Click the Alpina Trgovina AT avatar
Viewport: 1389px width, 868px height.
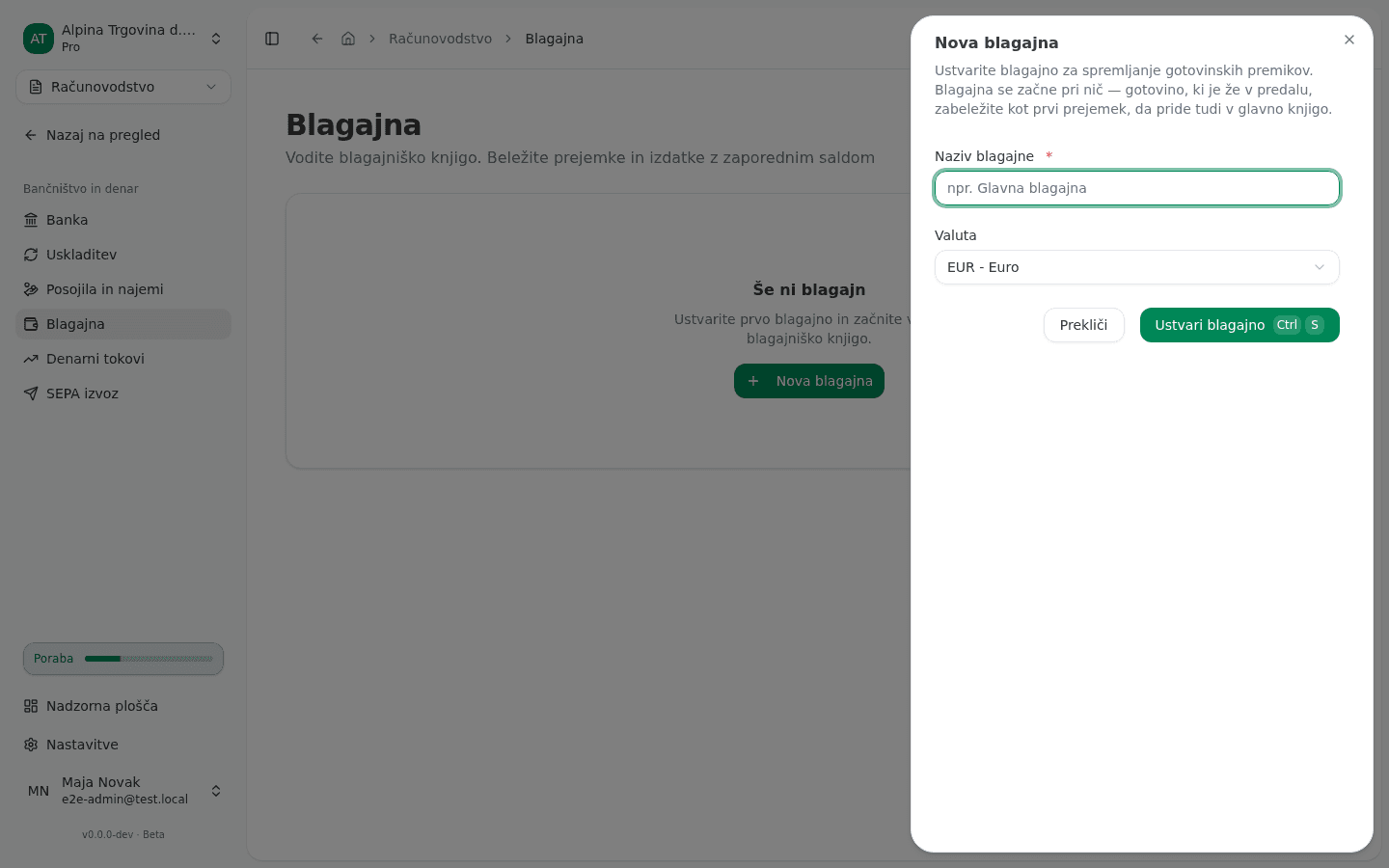point(39,39)
